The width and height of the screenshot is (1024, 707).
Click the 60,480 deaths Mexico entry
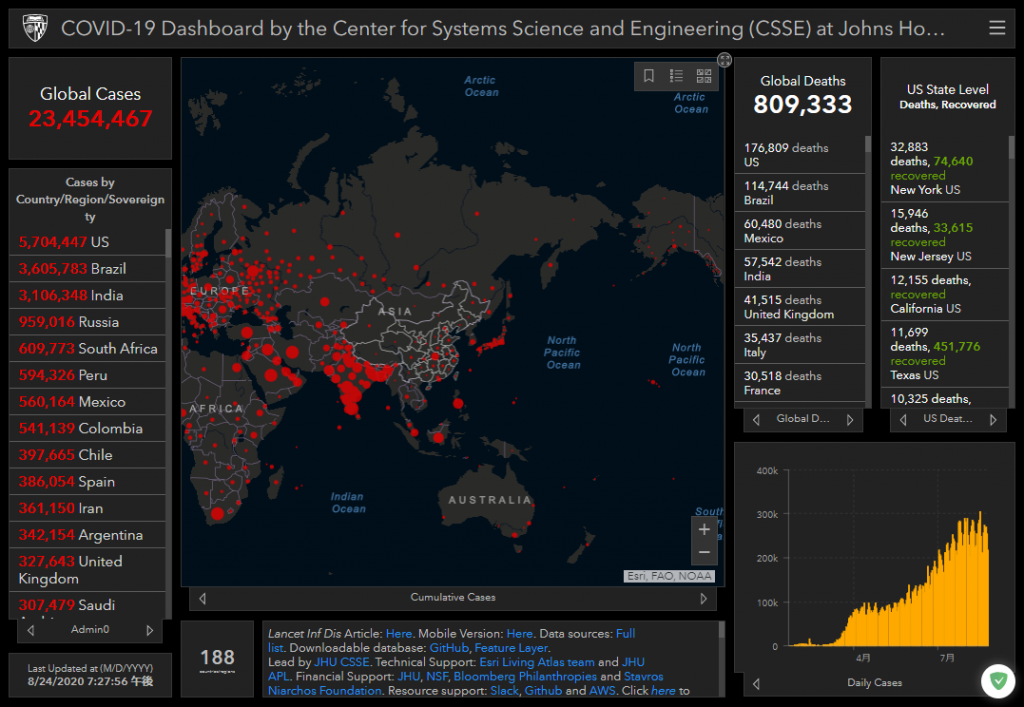click(x=800, y=230)
